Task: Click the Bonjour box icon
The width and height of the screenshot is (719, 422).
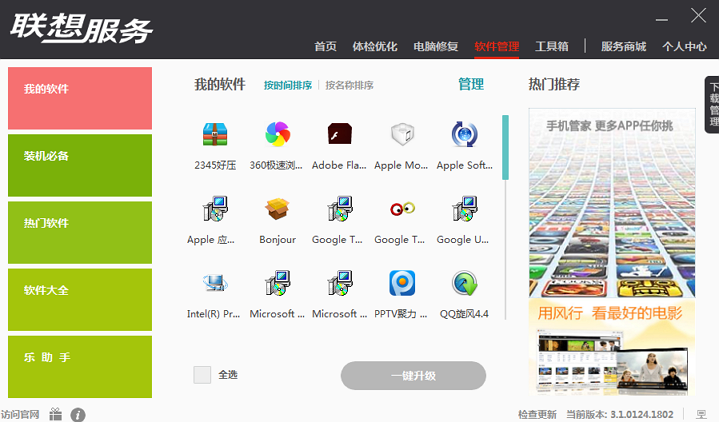Action: 277,209
